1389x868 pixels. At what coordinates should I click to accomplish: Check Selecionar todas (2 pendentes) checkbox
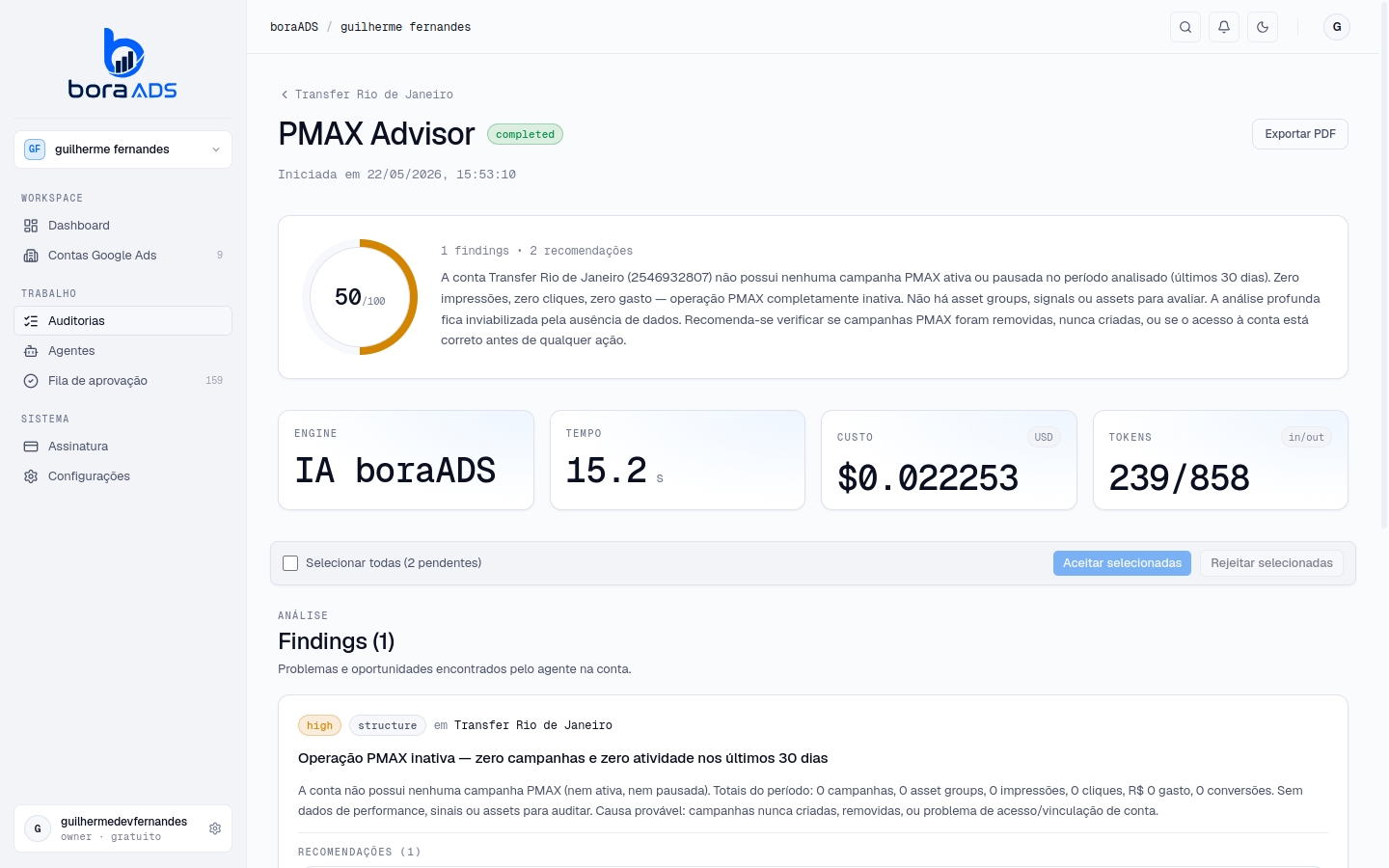point(290,563)
